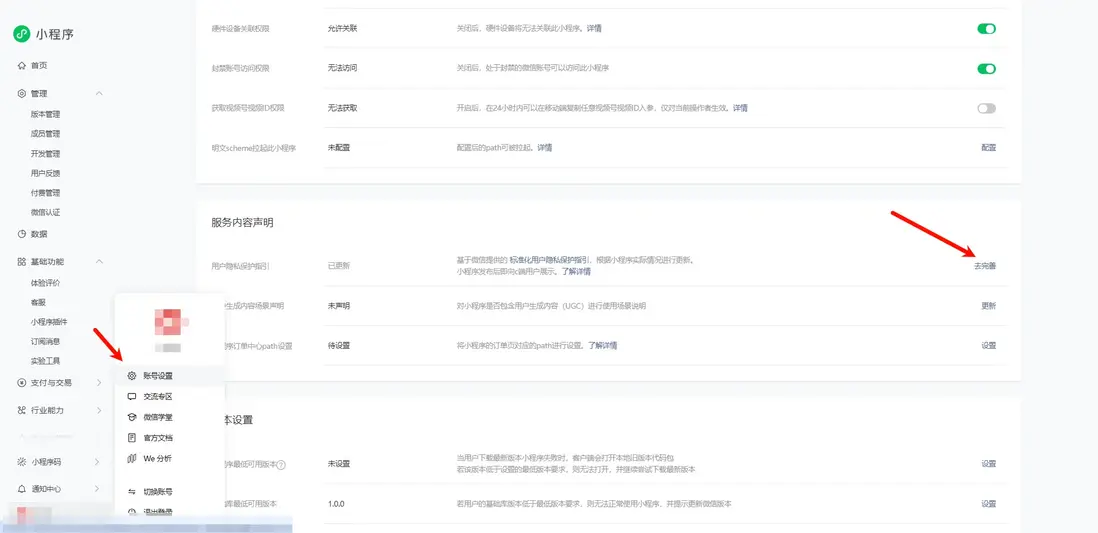Click the 1.0.0 version value

pos(336,504)
